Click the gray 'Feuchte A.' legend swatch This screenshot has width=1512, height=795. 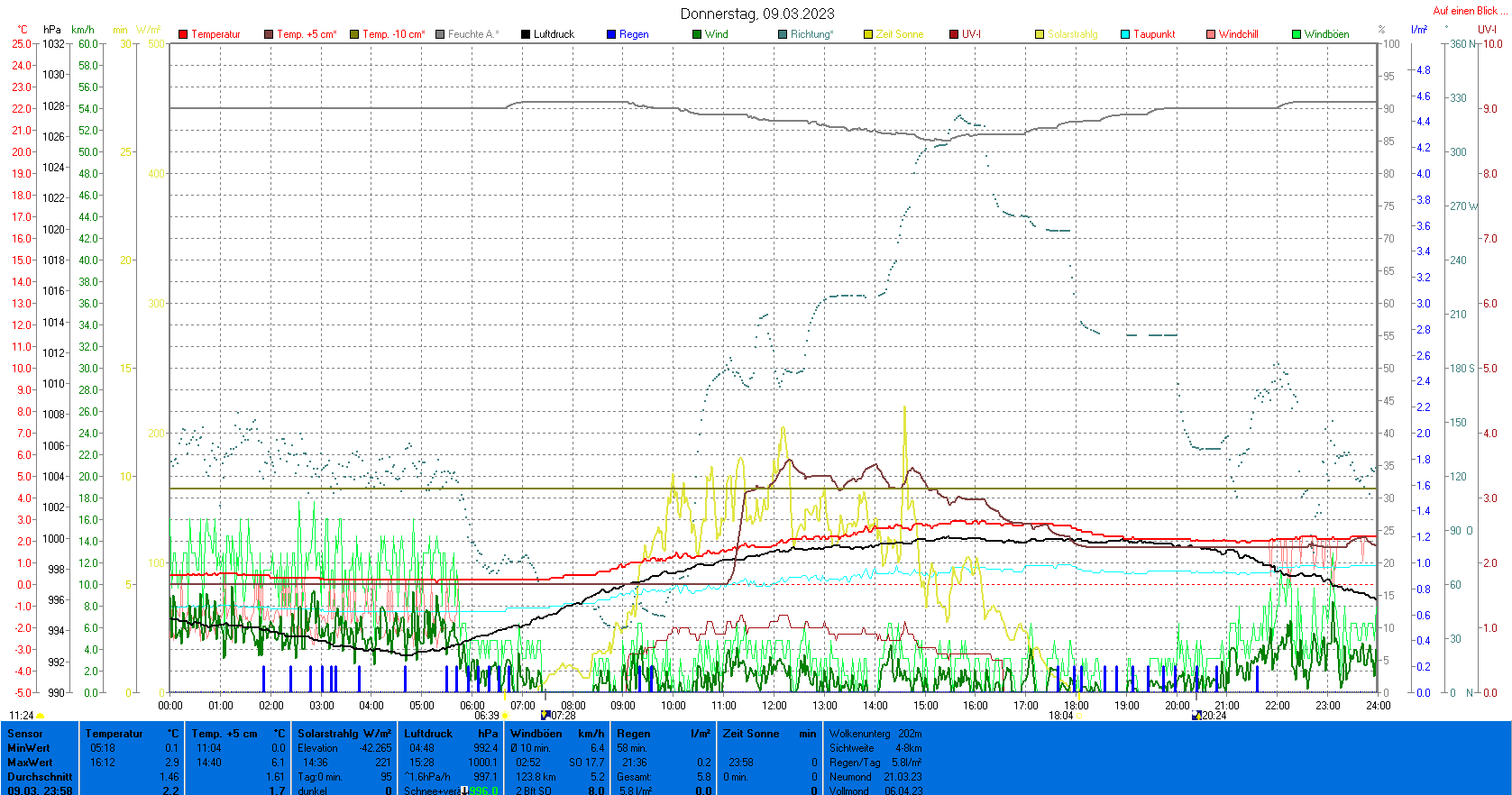(x=440, y=34)
